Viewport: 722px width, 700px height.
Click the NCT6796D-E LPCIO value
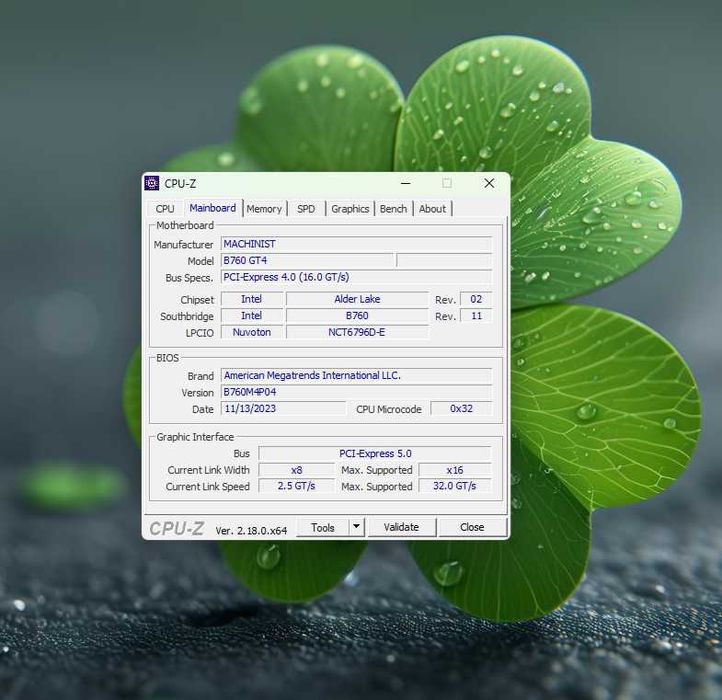[357, 332]
